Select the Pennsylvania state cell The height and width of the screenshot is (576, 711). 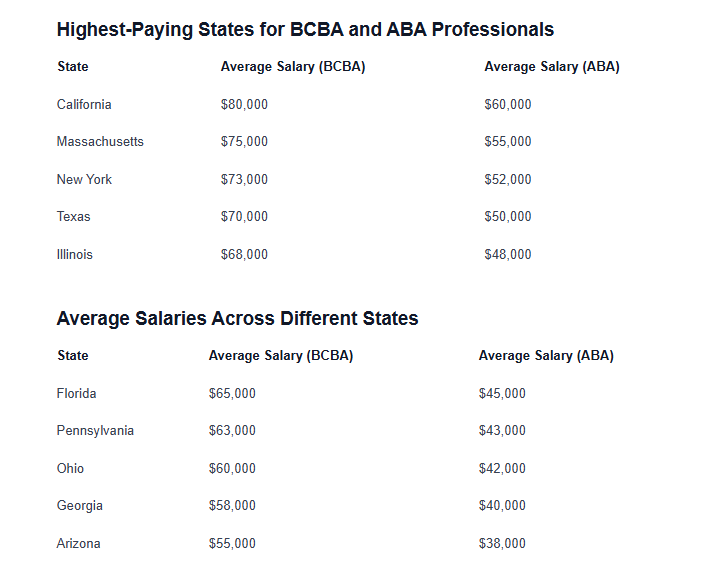coord(95,431)
